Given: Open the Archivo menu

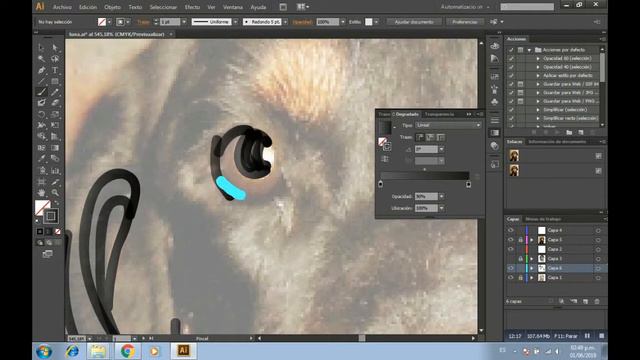Looking at the screenshot, I should tap(62, 7).
